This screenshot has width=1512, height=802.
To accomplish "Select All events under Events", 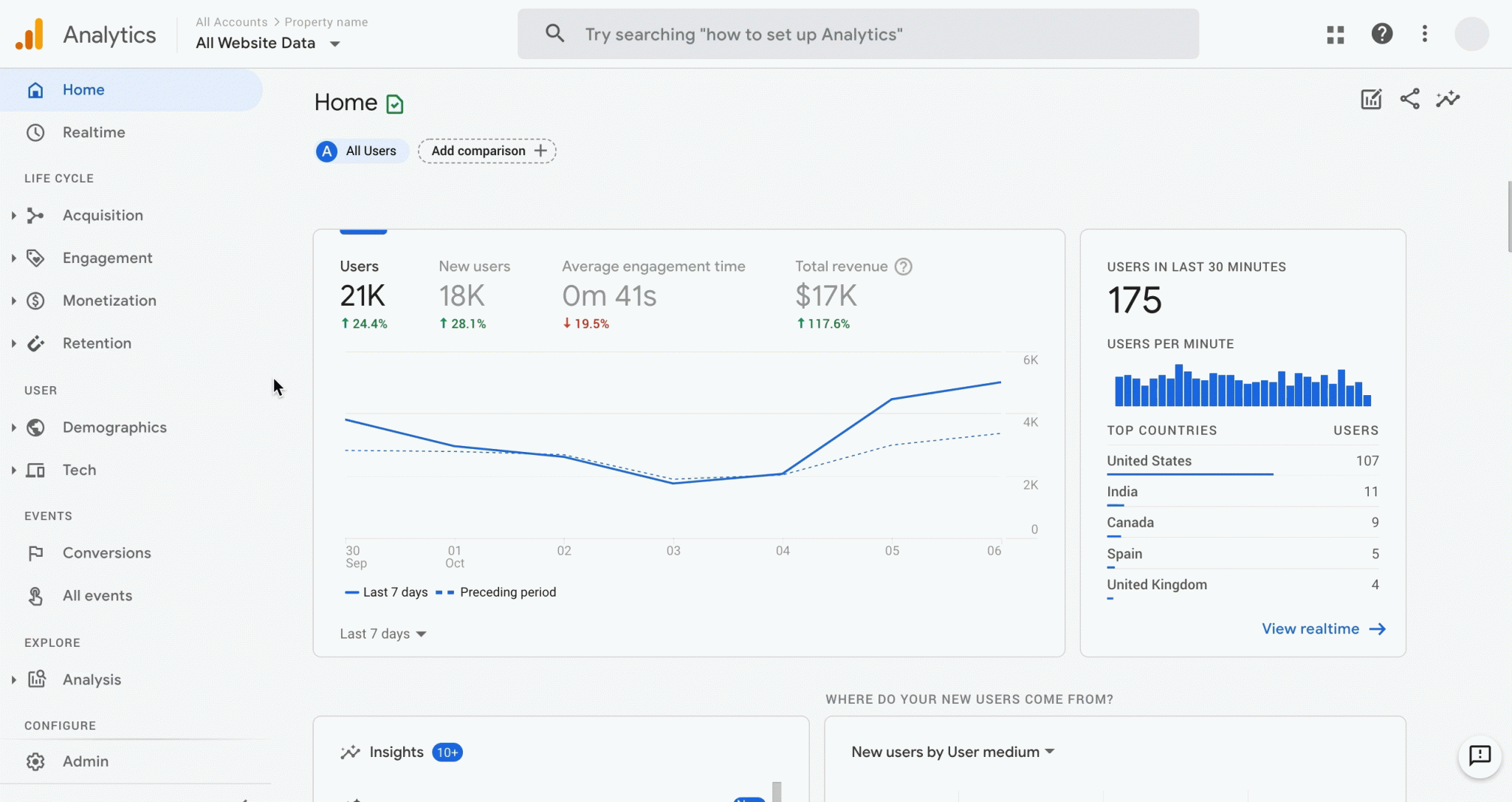I will (97, 595).
